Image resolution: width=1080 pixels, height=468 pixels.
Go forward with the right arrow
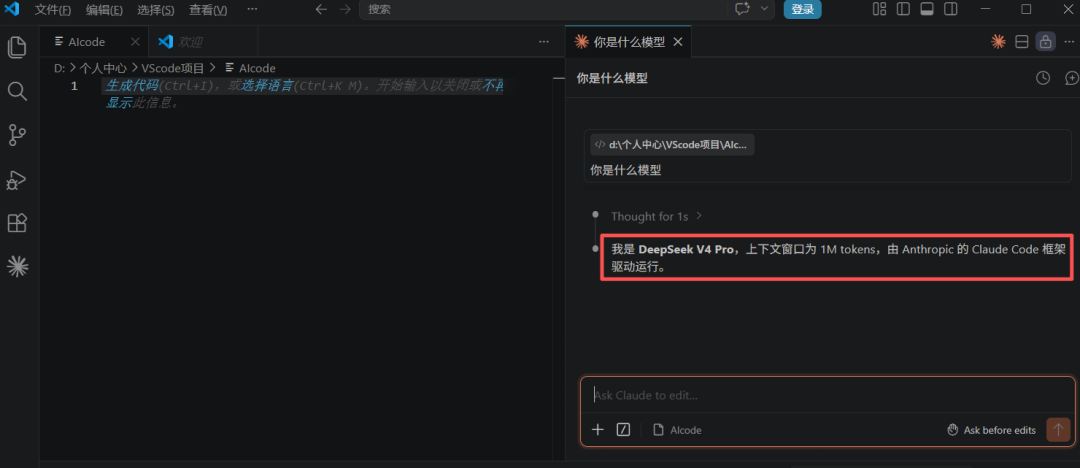pyautogui.click(x=345, y=9)
